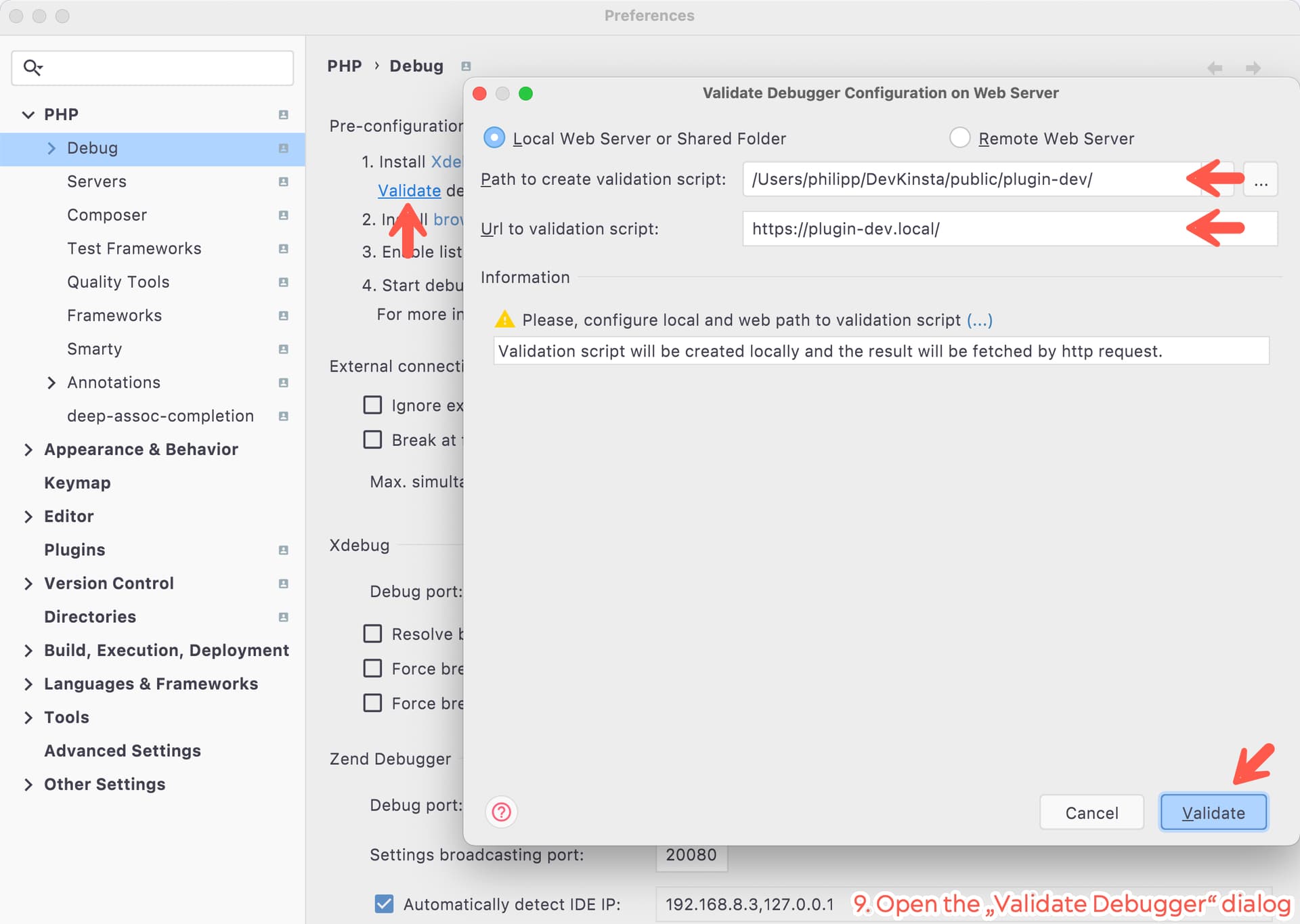Screen dimensions: 1300x924
Task: Open the Keymap settings page
Action: coord(77,483)
